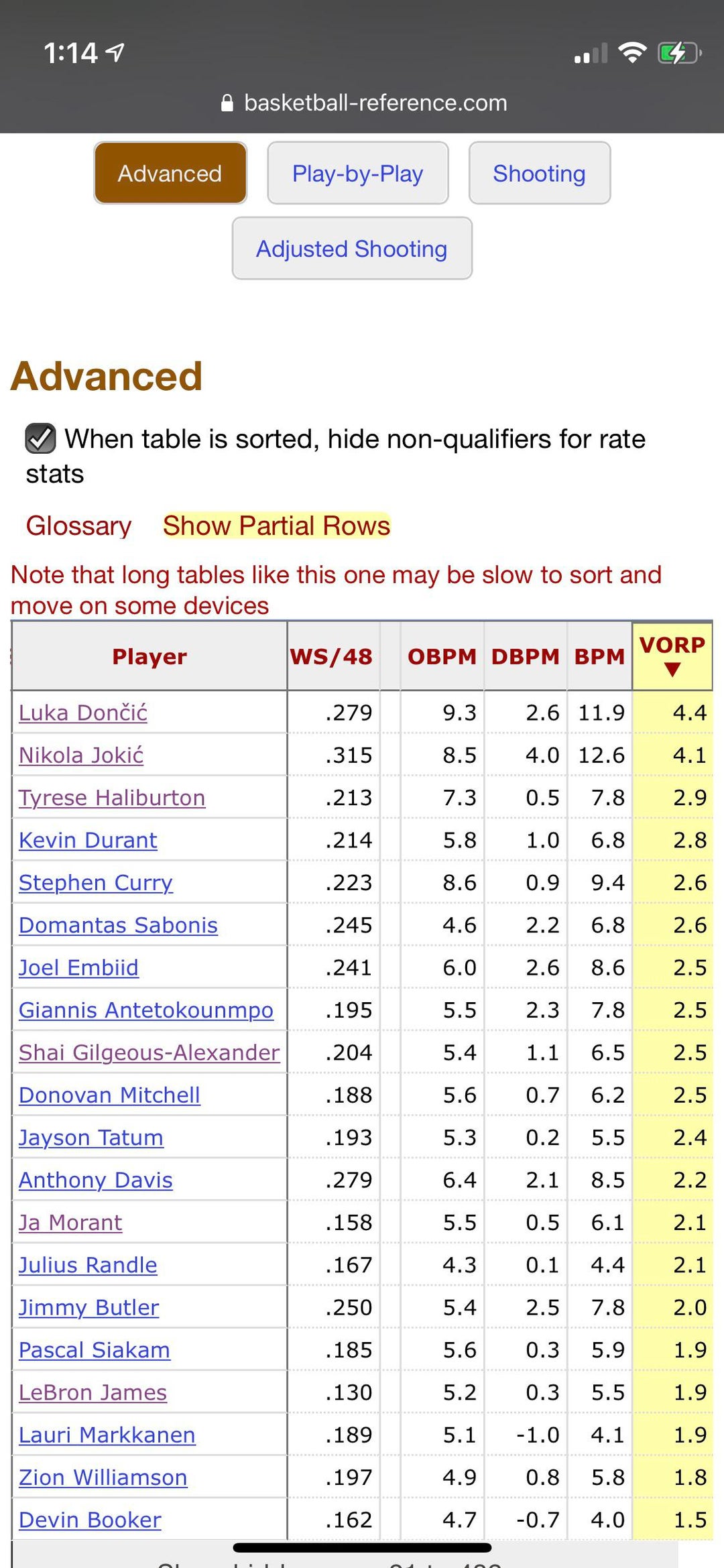The image size is (724, 1568).
Task: Uncheck hide non-qualifiers for rate stats
Action: pos(40,439)
